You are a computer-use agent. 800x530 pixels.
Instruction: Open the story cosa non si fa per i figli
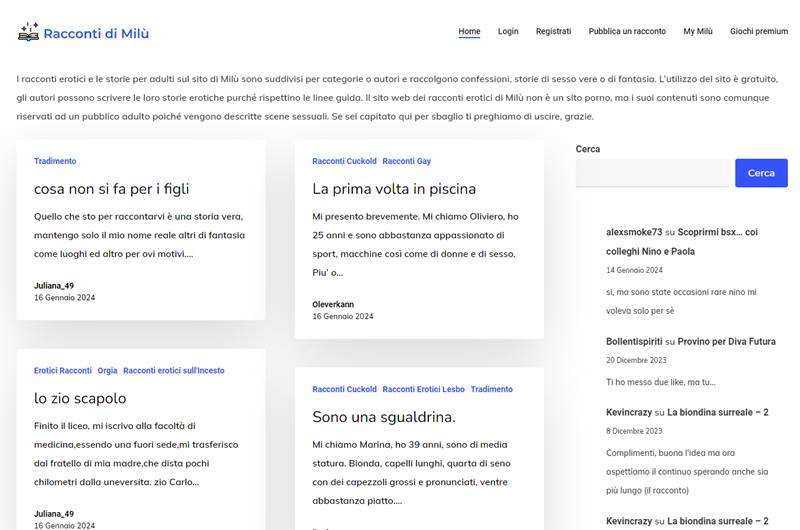[x=111, y=189]
